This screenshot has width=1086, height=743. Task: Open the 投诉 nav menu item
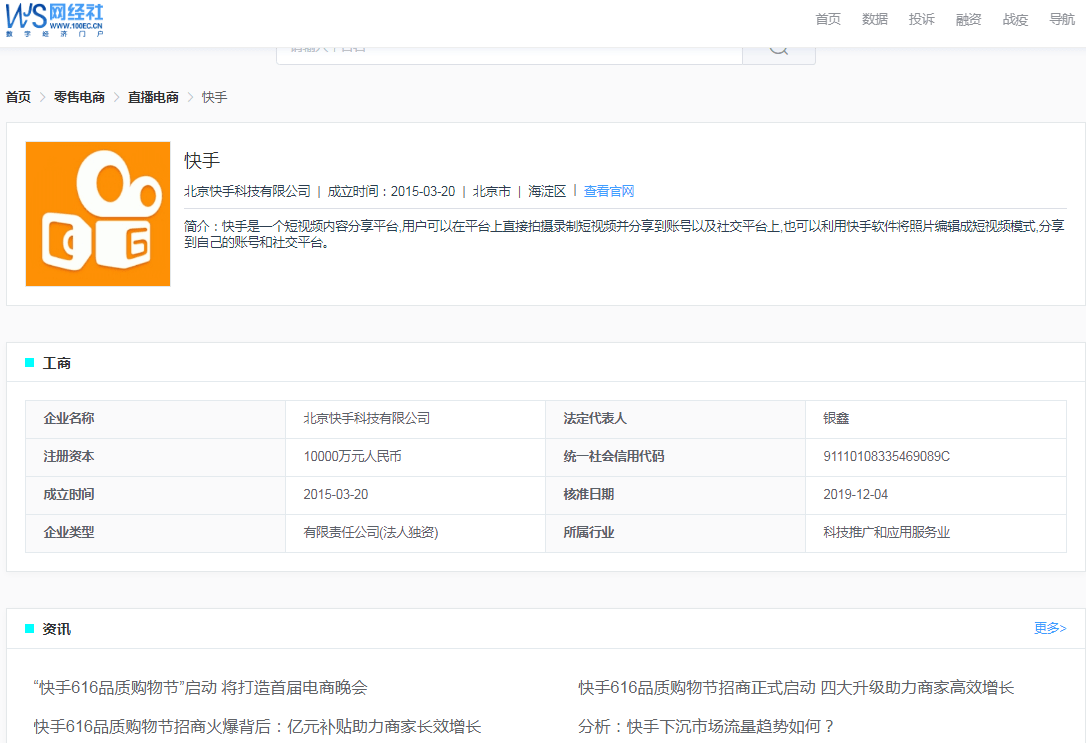(x=921, y=19)
